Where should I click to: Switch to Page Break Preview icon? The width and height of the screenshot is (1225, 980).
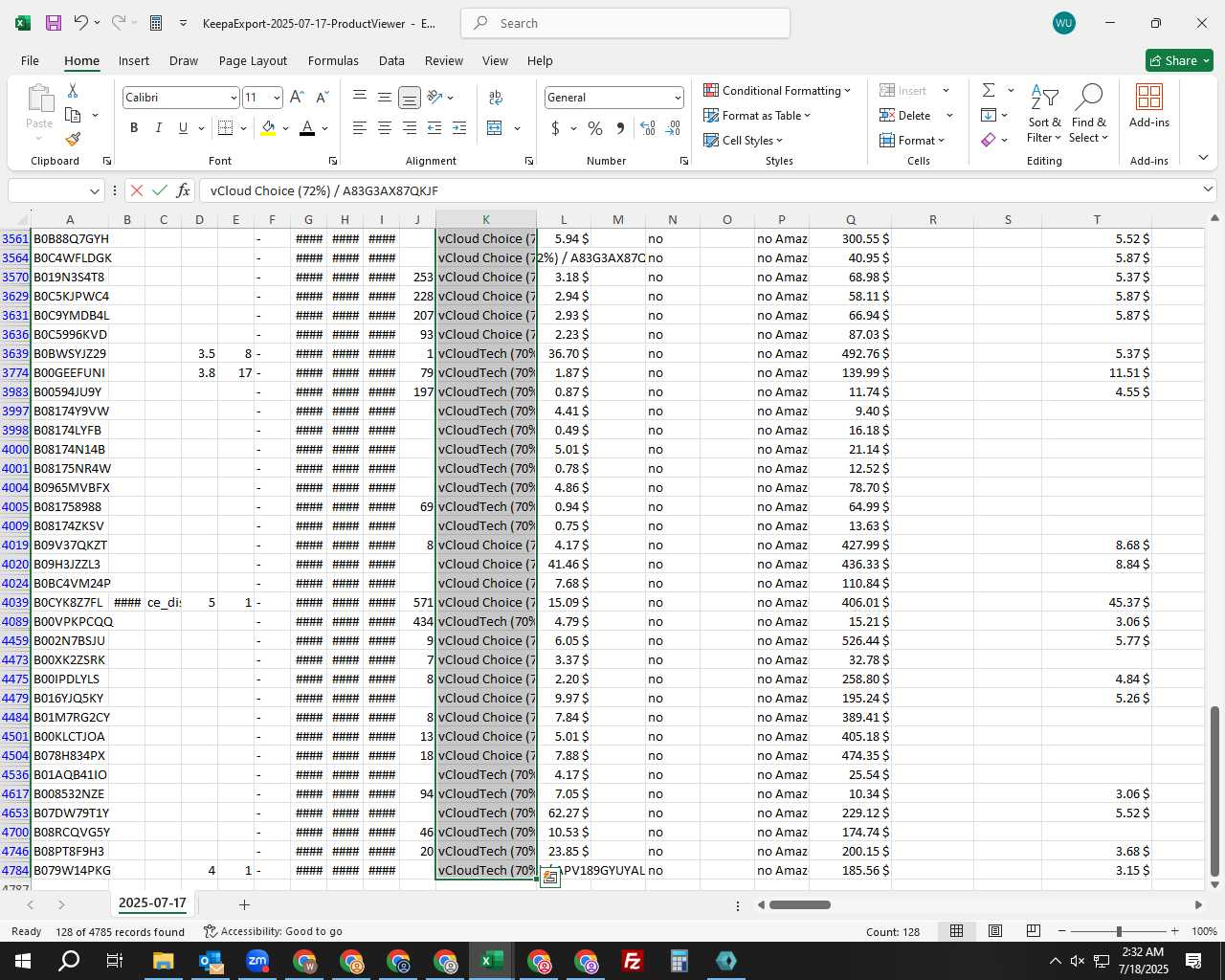click(x=1034, y=931)
